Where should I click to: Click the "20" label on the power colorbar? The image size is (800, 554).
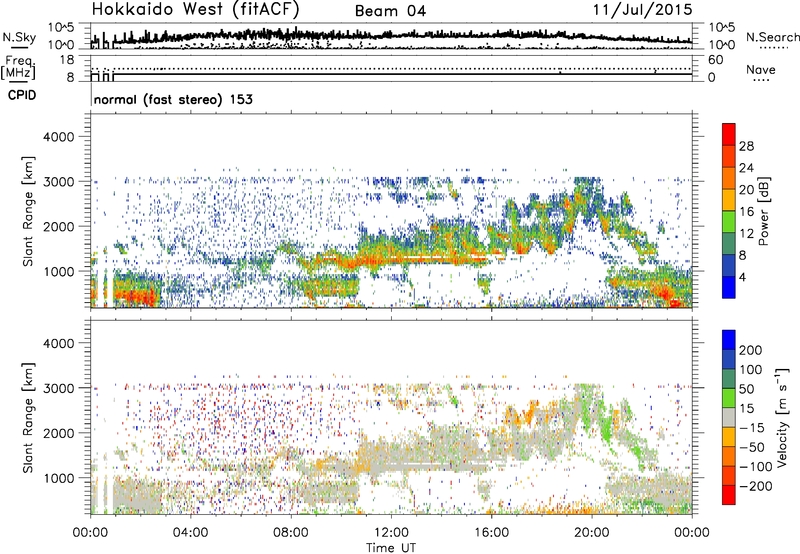746,190
